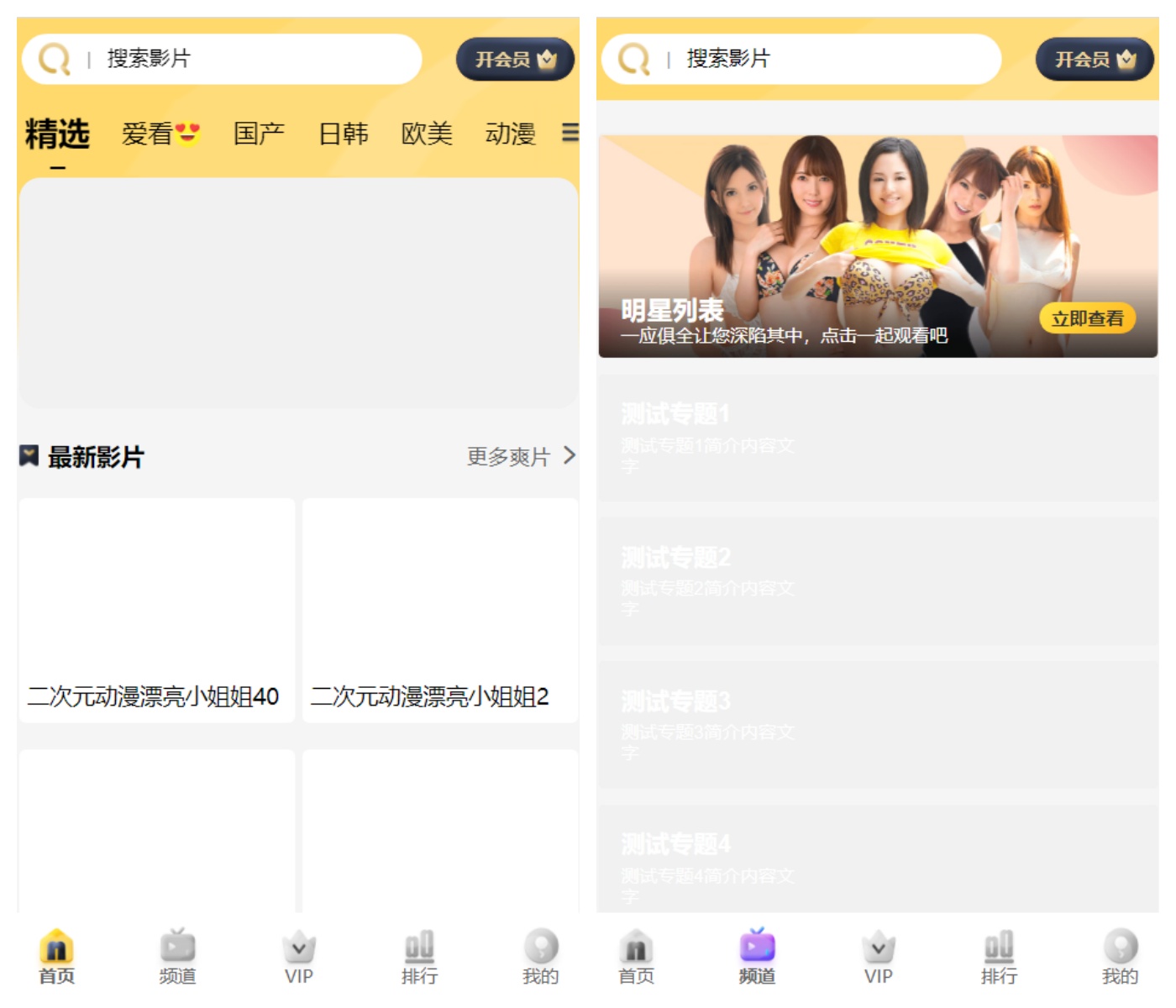Choose the 动漫 category tab

[510, 134]
